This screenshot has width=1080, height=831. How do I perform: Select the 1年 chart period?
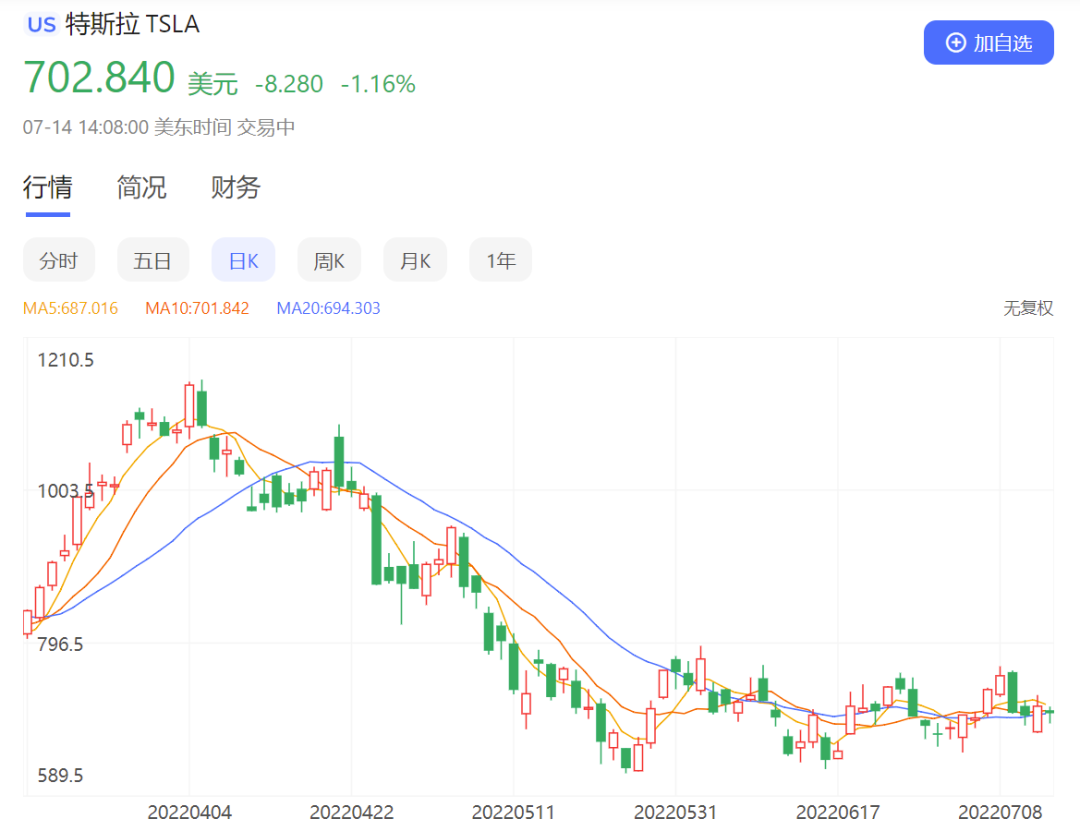(x=501, y=260)
